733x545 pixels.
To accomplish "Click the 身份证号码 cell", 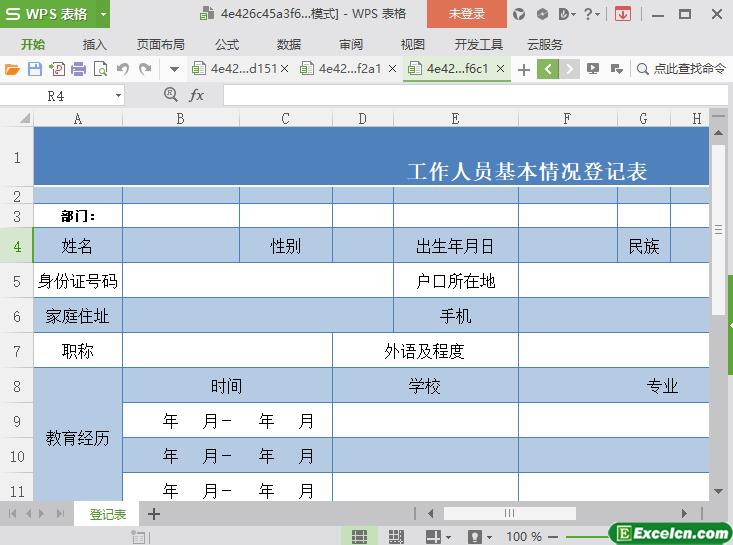I will [x=78, y=280].
